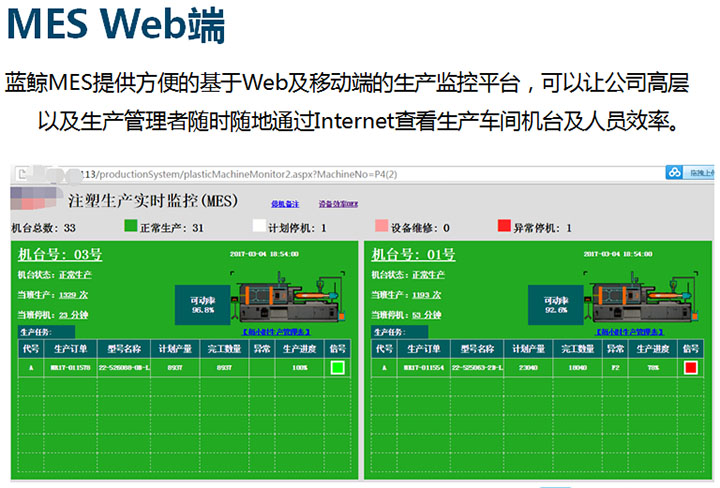This screenshot has width=720, height=488.
Task: Click the 正常生产 status link for machine 01号
Action: pyautogui.click(x=428, y=275)
